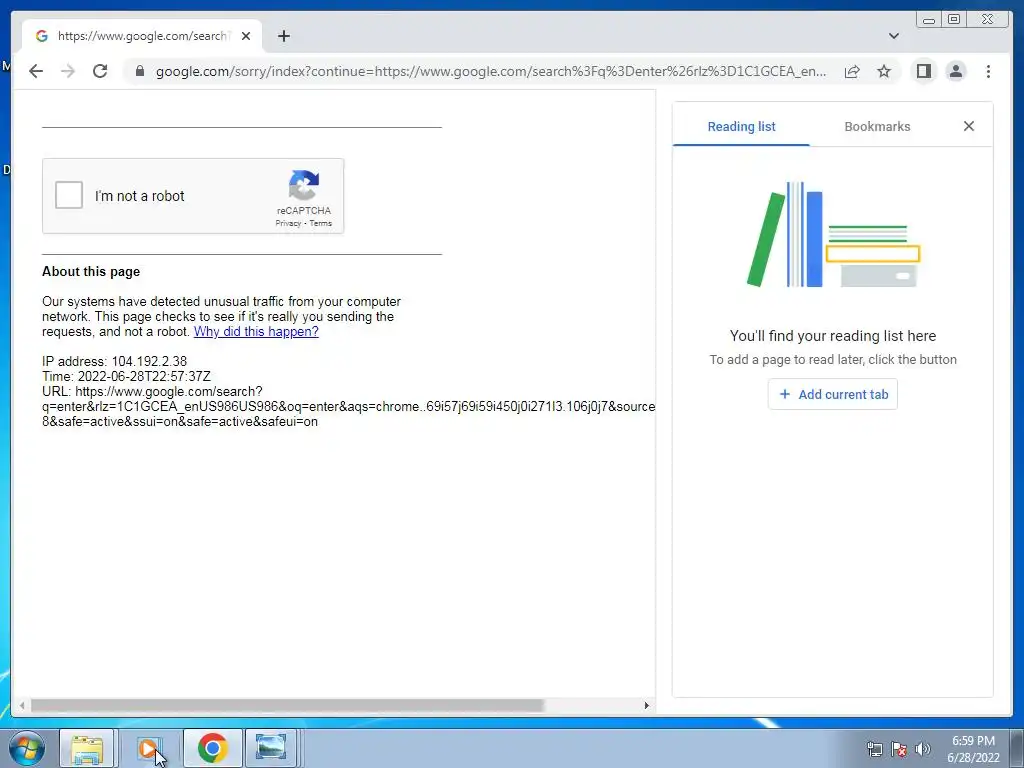
Task: Open a new tab with plus button
Action: pos(283,36)
